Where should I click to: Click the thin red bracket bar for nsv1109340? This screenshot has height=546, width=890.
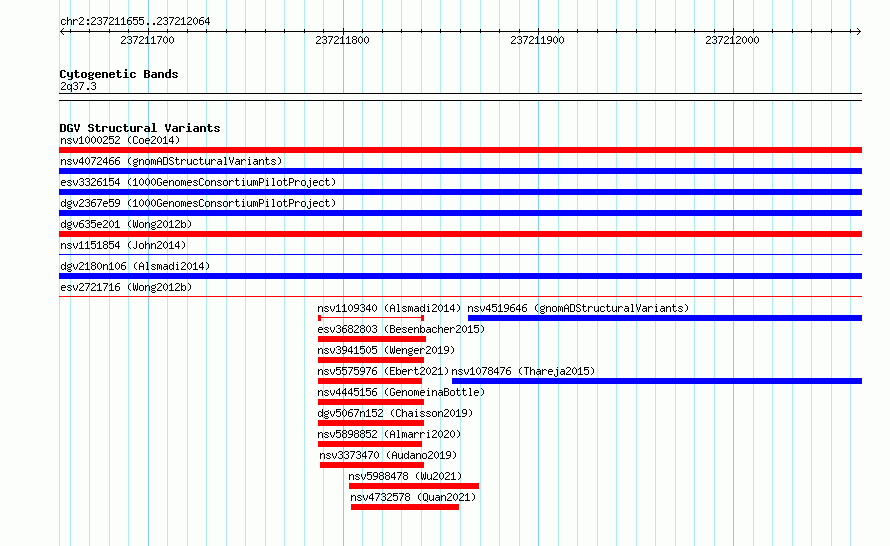point(371,318)
